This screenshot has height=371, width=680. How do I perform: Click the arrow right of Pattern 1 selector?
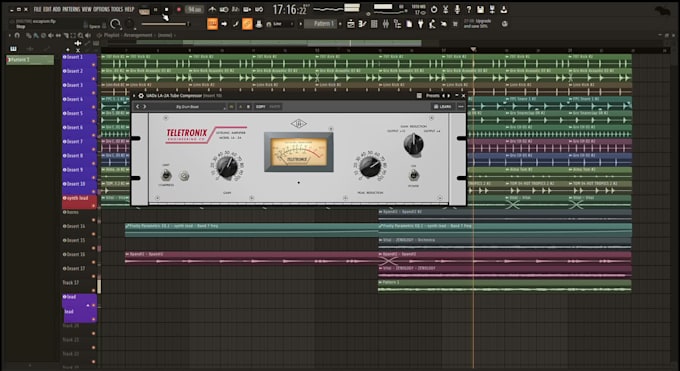[x=340, y=24]
